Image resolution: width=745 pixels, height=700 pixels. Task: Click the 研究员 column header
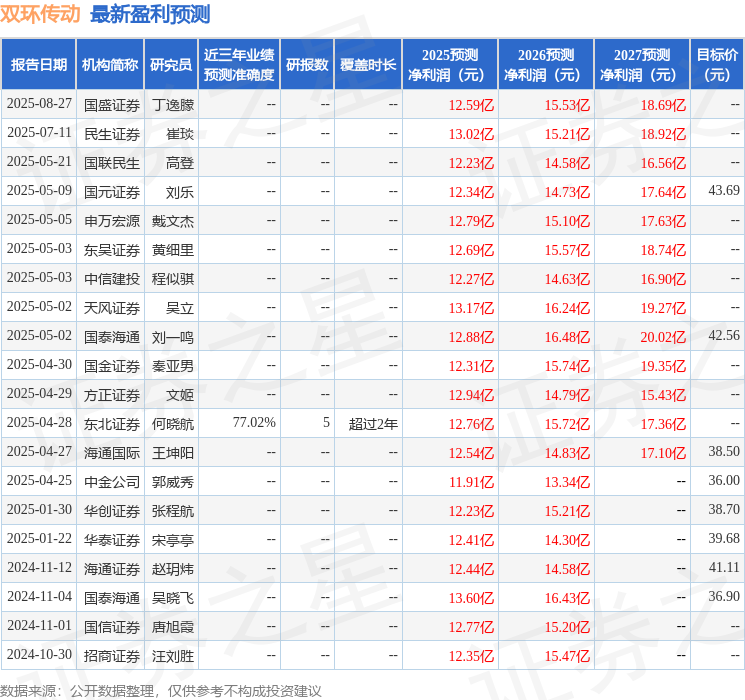point(171,65)
